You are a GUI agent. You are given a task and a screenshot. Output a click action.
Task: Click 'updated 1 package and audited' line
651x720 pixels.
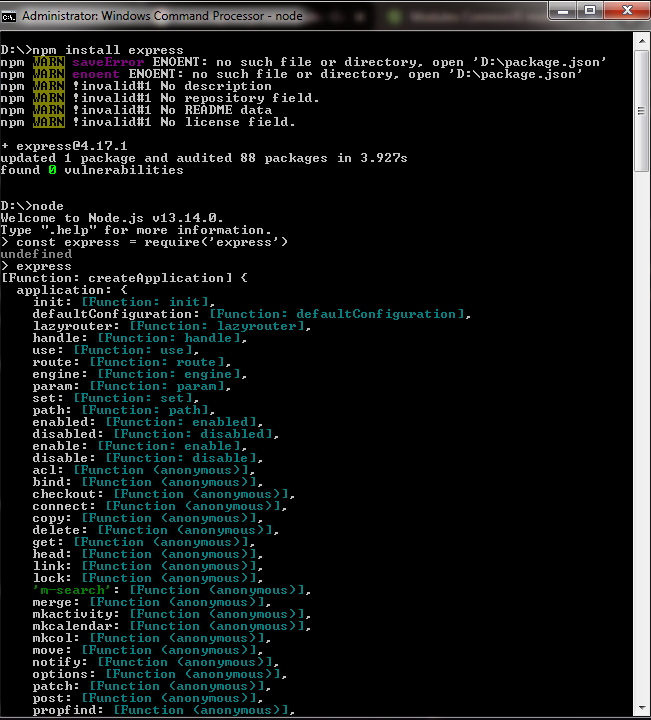[204, 158]
